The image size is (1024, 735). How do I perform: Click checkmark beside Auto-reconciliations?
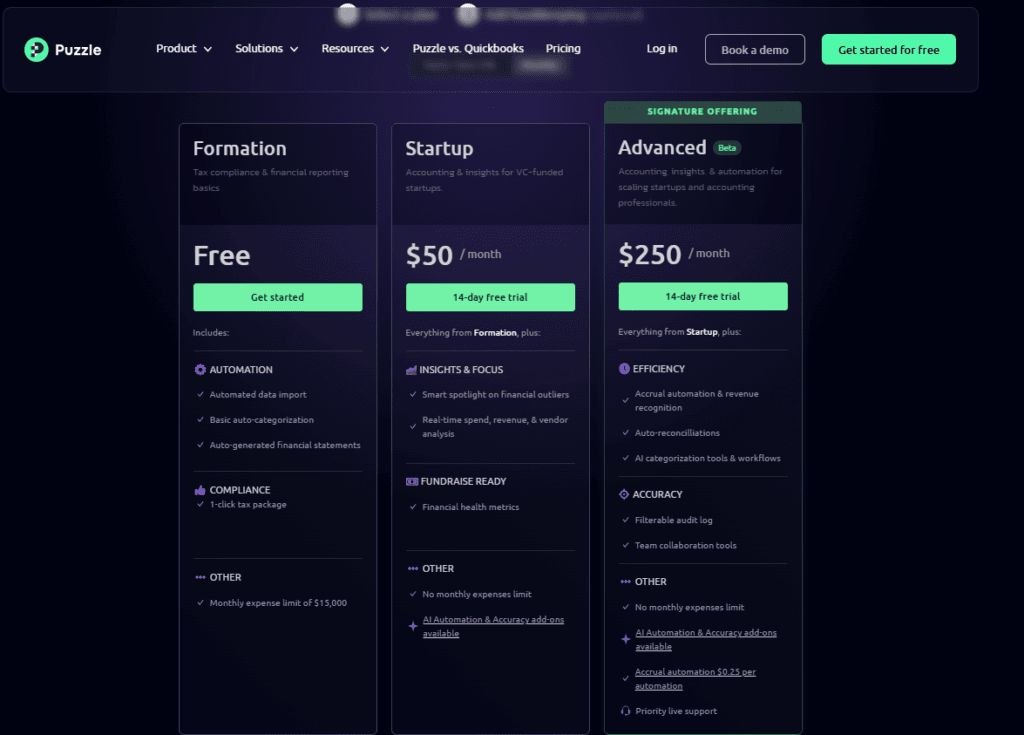[x=626, y=433]
